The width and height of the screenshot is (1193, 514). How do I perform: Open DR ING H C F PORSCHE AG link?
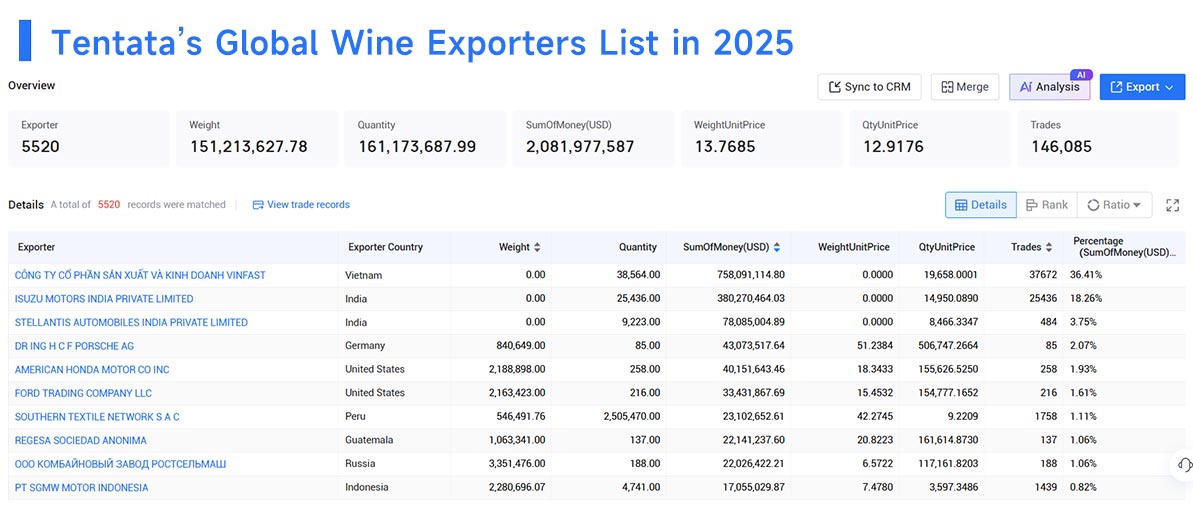coord(75,346)
